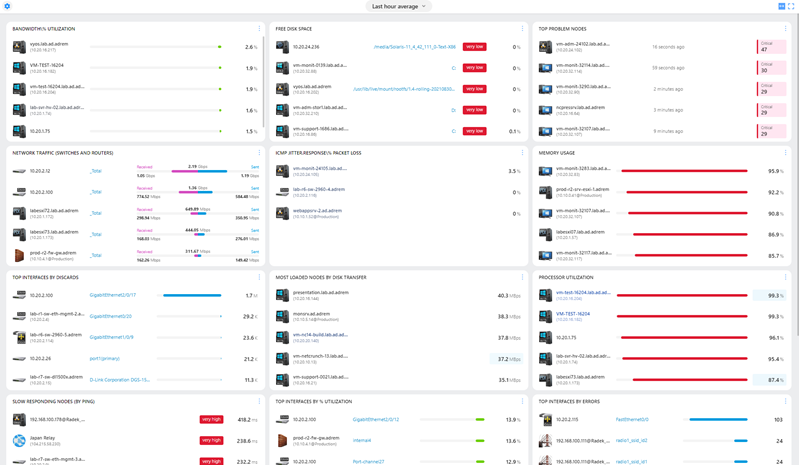
Task: Open FastEthernet0/0 interface link
Action: (x=632, y=420)
